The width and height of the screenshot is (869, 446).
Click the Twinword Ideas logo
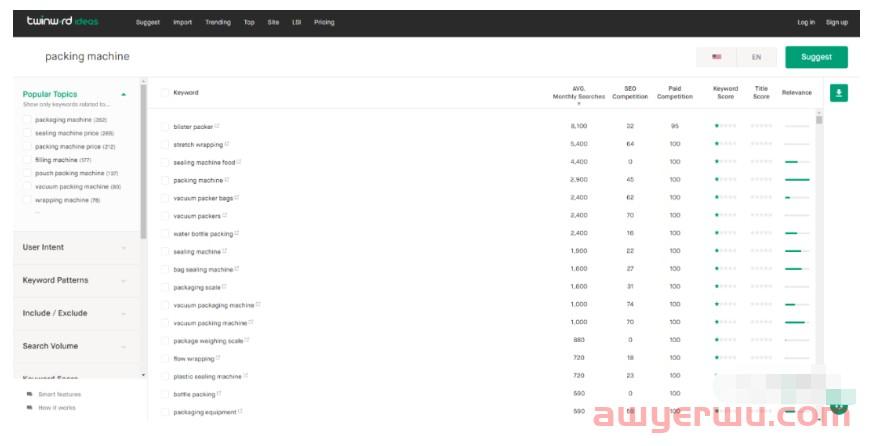coord(62,21)
